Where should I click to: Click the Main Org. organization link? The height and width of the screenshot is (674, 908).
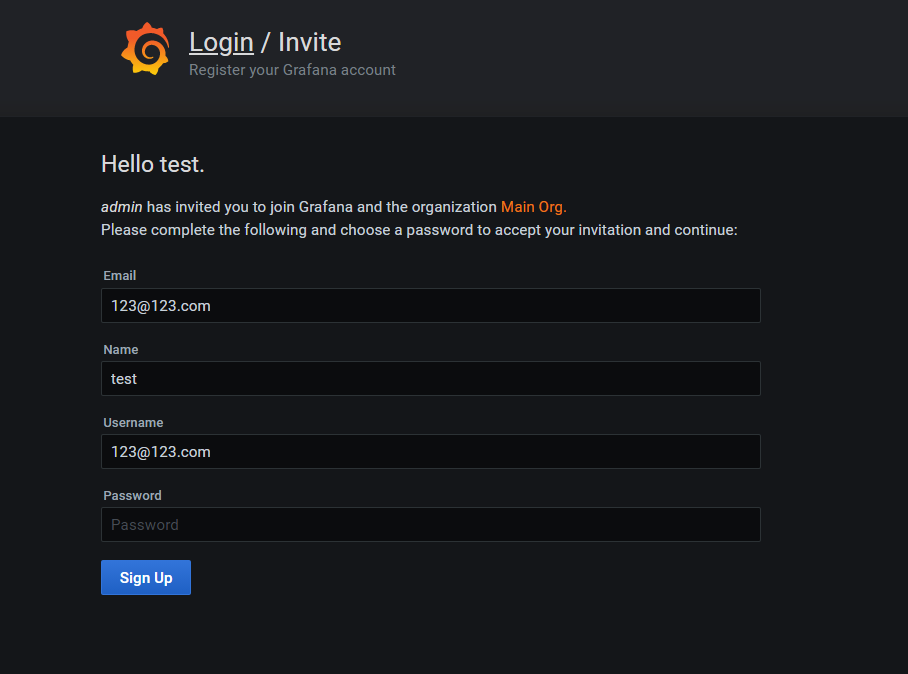[533, 206]
